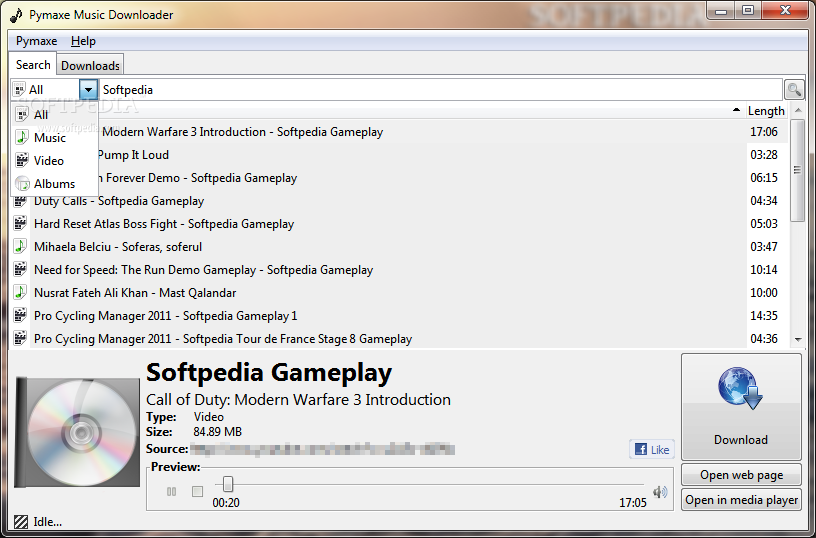
Task: Choose Albums in the type dropdown list
Action: [x=54, y=184]
